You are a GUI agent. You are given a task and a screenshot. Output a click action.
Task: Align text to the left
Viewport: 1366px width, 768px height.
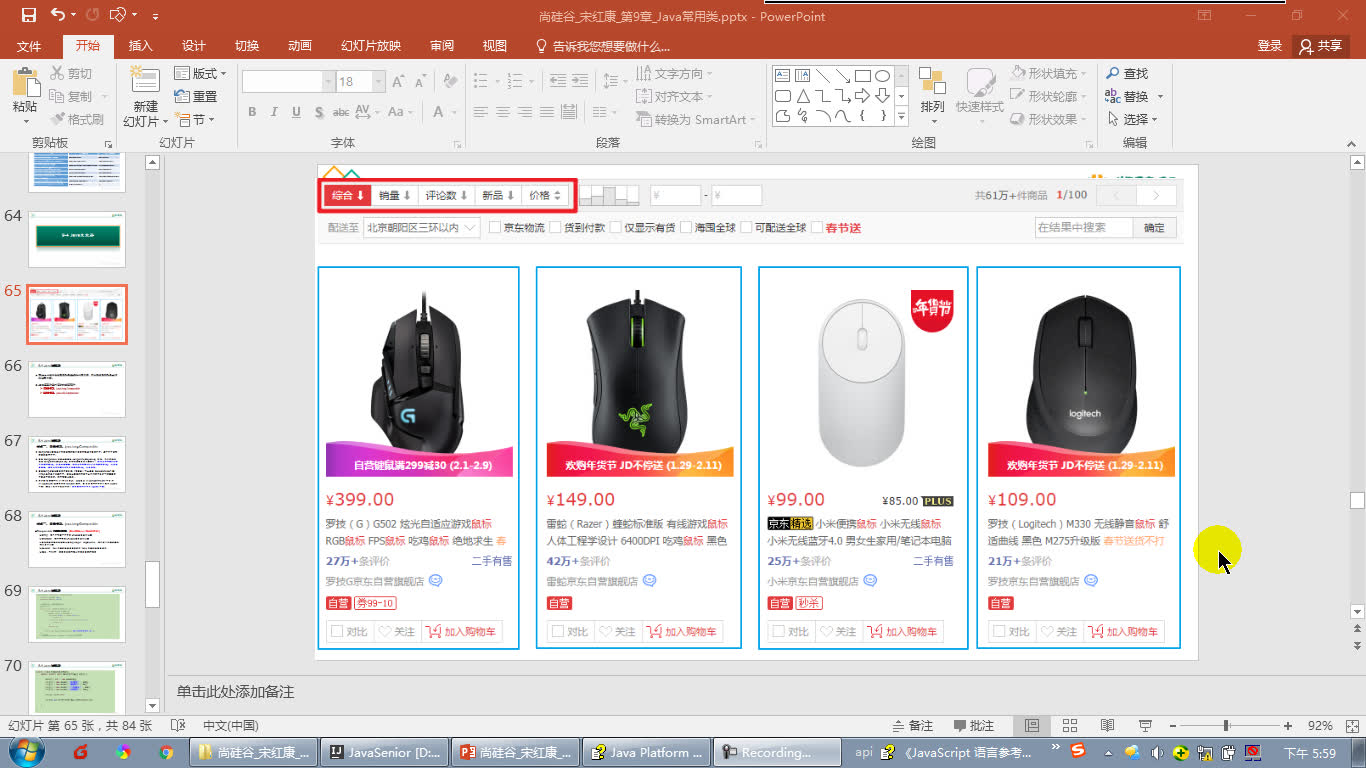pos(481,113)
